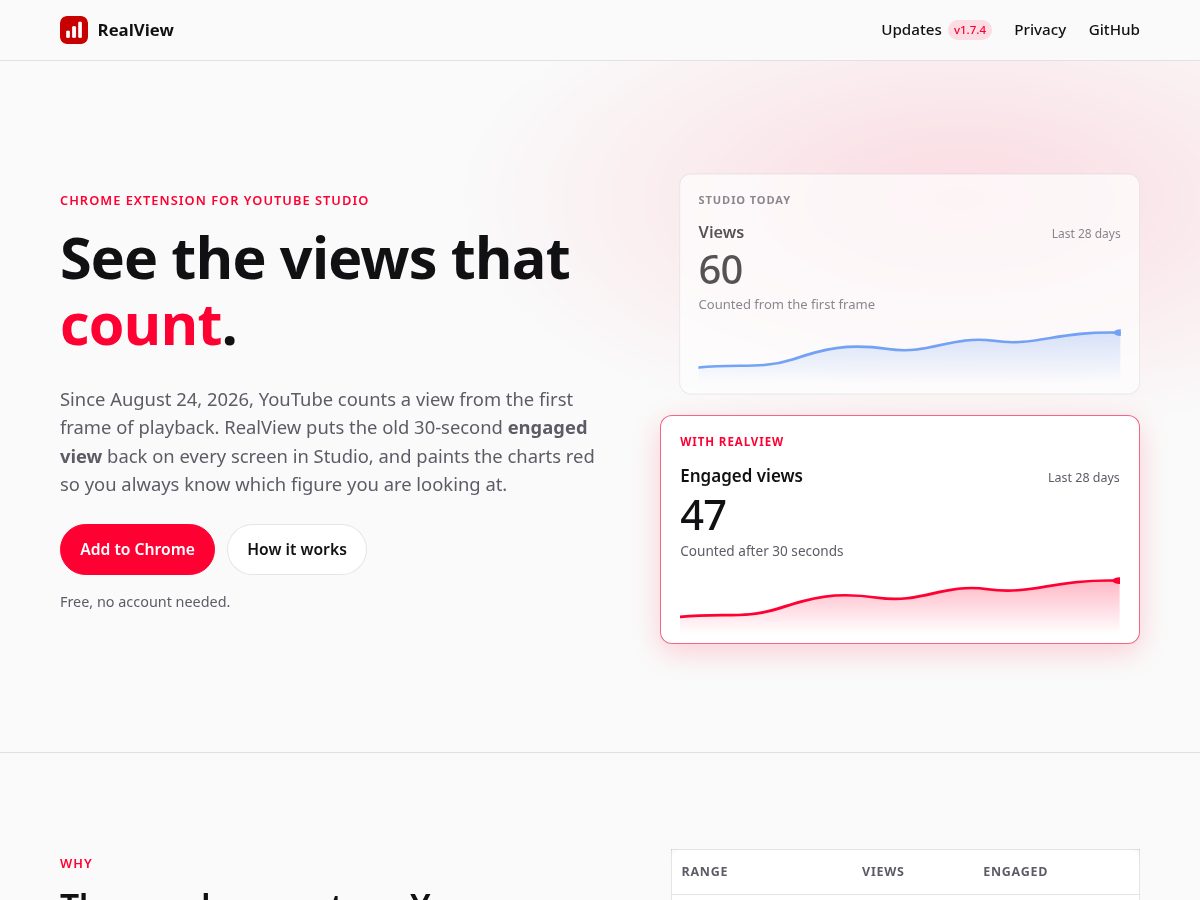Click the v1.7.4 version badge
This screenshot has width=1200, height=900.
[970, 30]
